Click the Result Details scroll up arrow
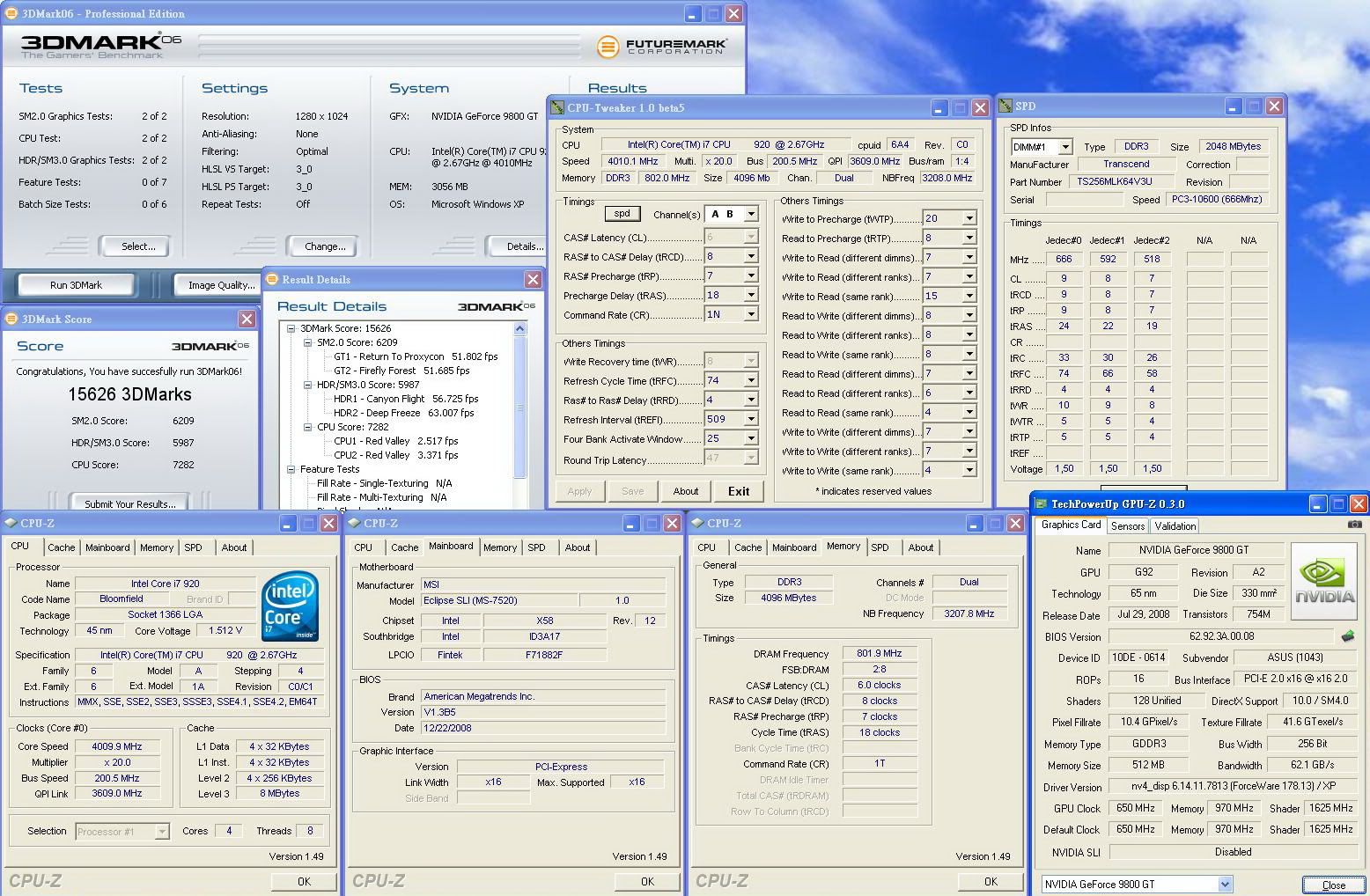The width and height of the screenshot is (1370, 896). click(519, 328)
